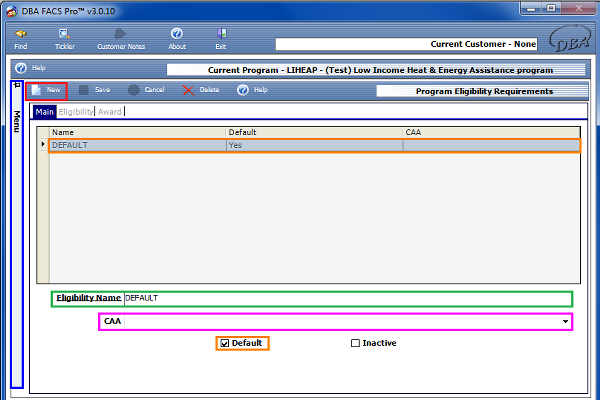Enable the Inactive checkbox
The height and width of the screenshot is (400, 600).
click(355, 343)
